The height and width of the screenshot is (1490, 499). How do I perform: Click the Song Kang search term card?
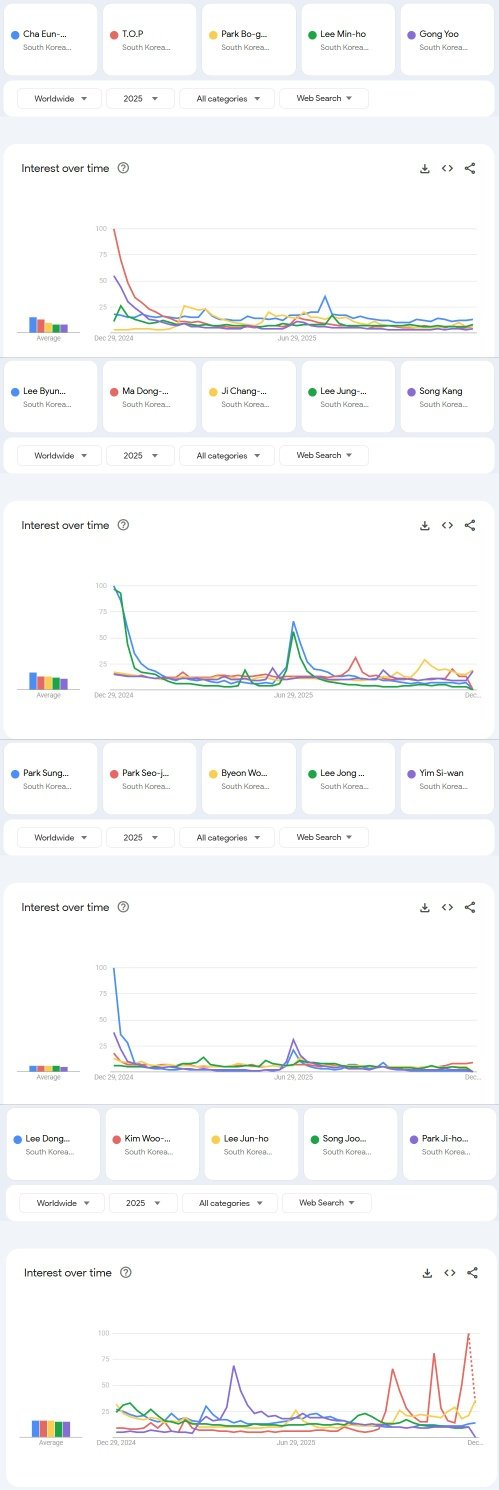(x=447, y=396)
